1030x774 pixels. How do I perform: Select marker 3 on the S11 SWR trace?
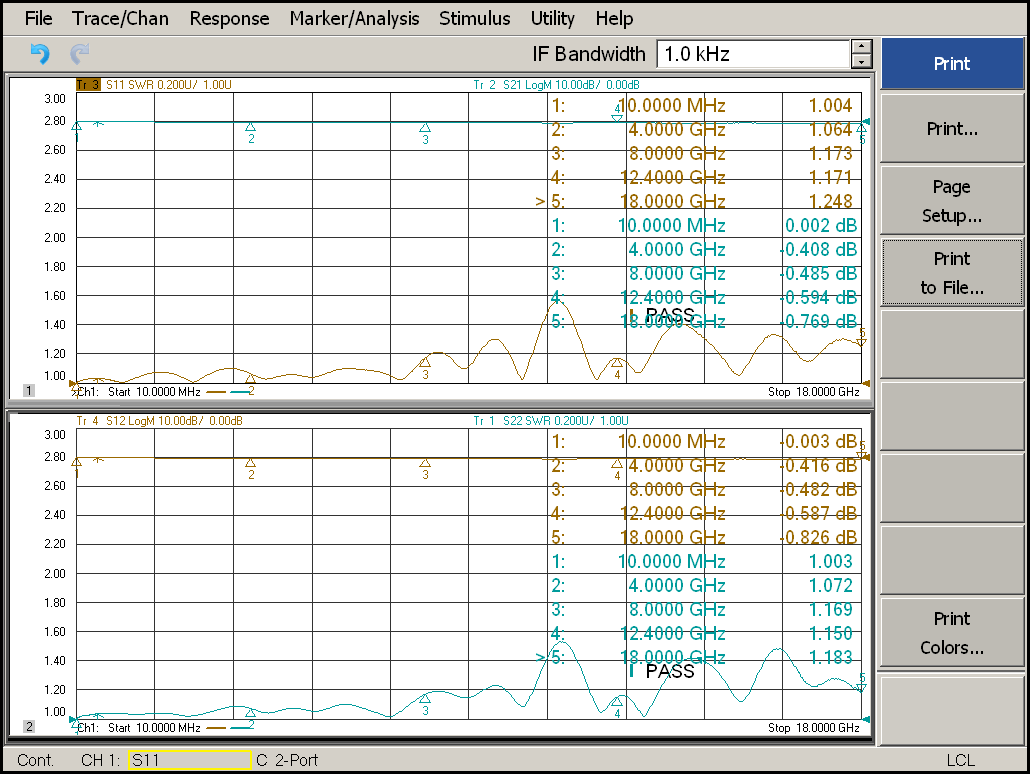coord(425,363)
